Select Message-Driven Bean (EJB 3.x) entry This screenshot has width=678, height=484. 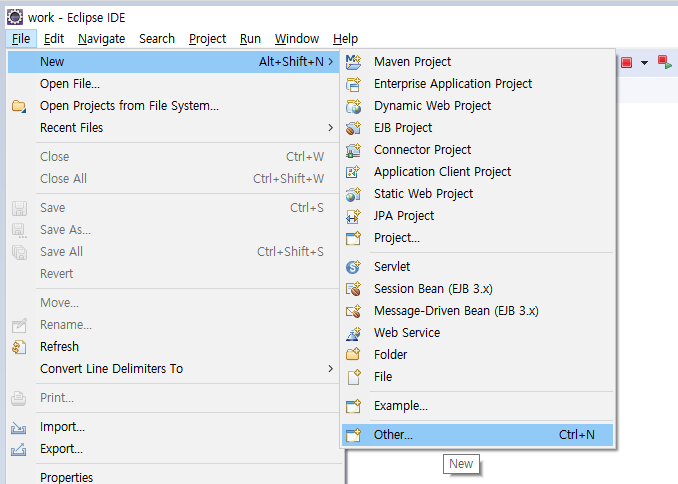click(x=478, y=311)
